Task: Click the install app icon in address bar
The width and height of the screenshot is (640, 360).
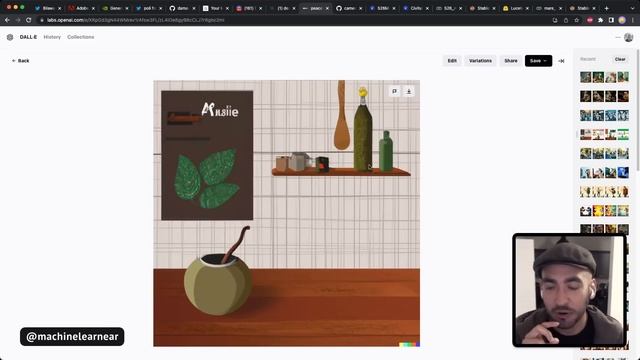Action: coord(555,20)
